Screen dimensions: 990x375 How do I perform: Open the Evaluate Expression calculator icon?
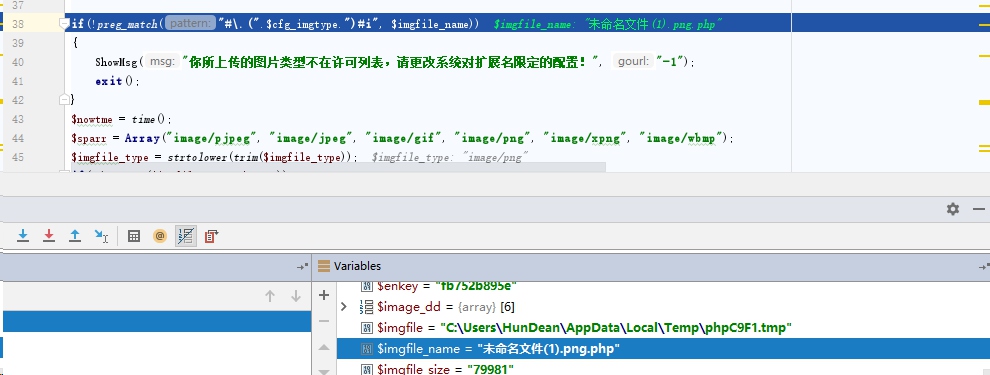pos(134,236)
